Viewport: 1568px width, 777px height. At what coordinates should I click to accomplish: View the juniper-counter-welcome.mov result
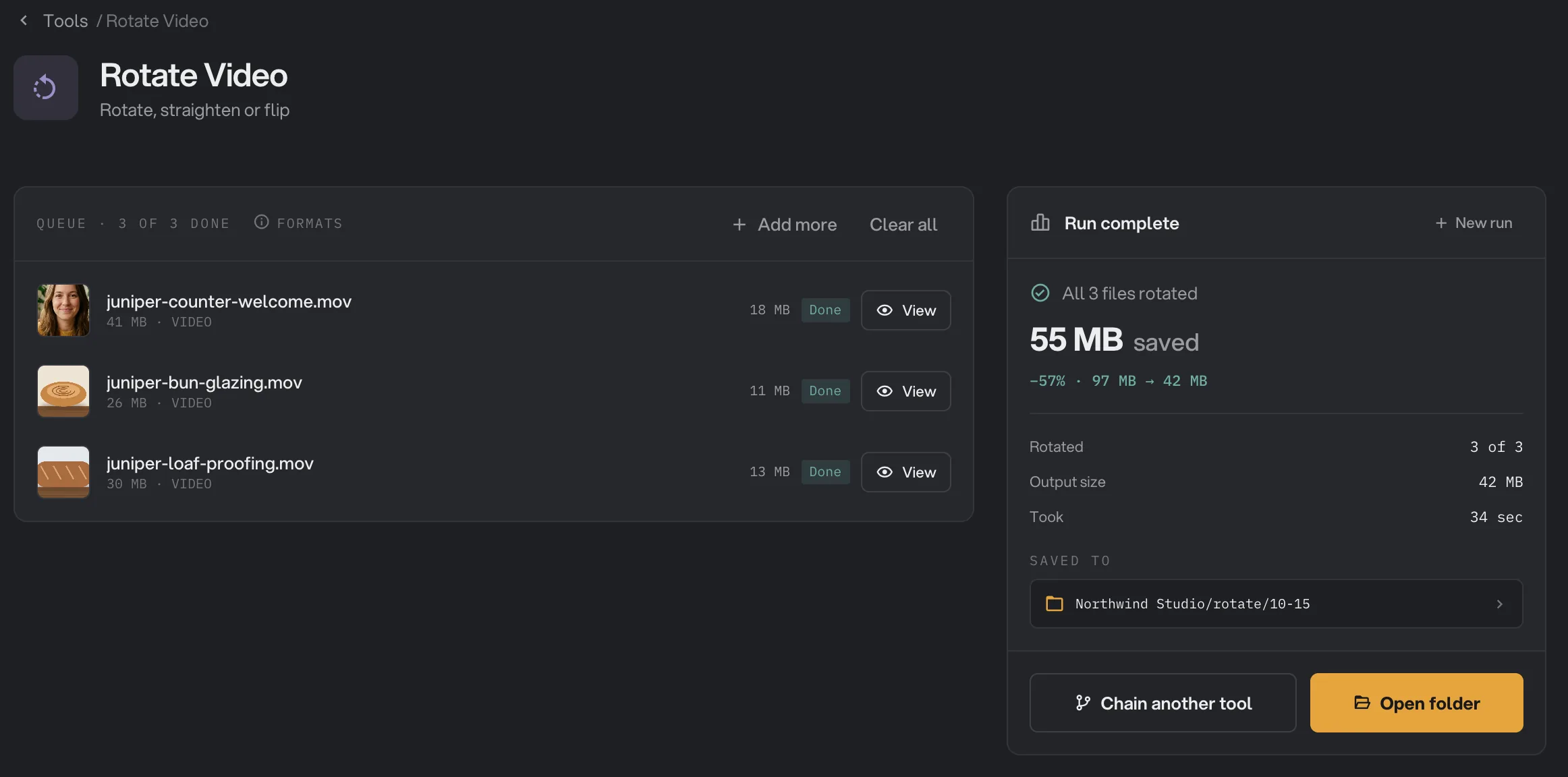point(906,310)
